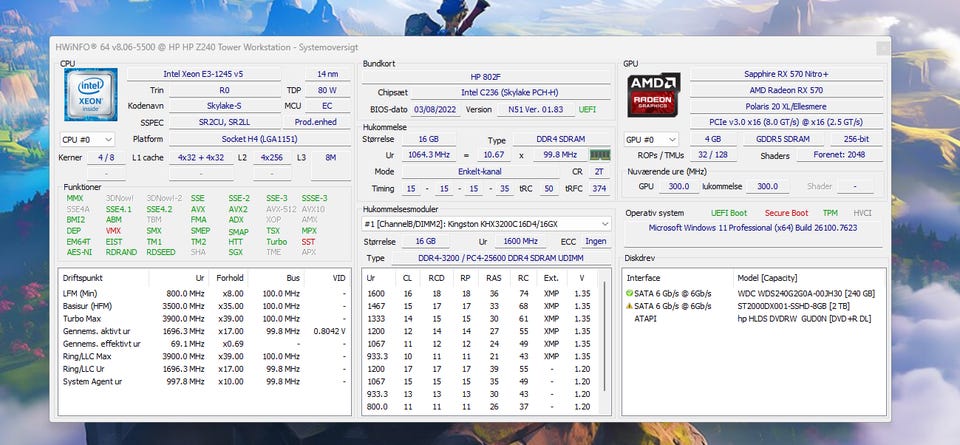960x445 pixels.
Task: Close the HWiNFO Systemoversigt window
Action: coord(882,48)
